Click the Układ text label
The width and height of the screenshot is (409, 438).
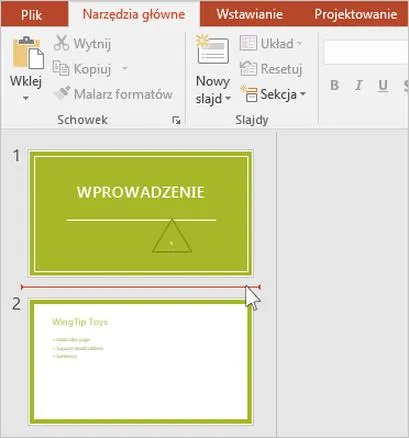[x=277, y=44]
